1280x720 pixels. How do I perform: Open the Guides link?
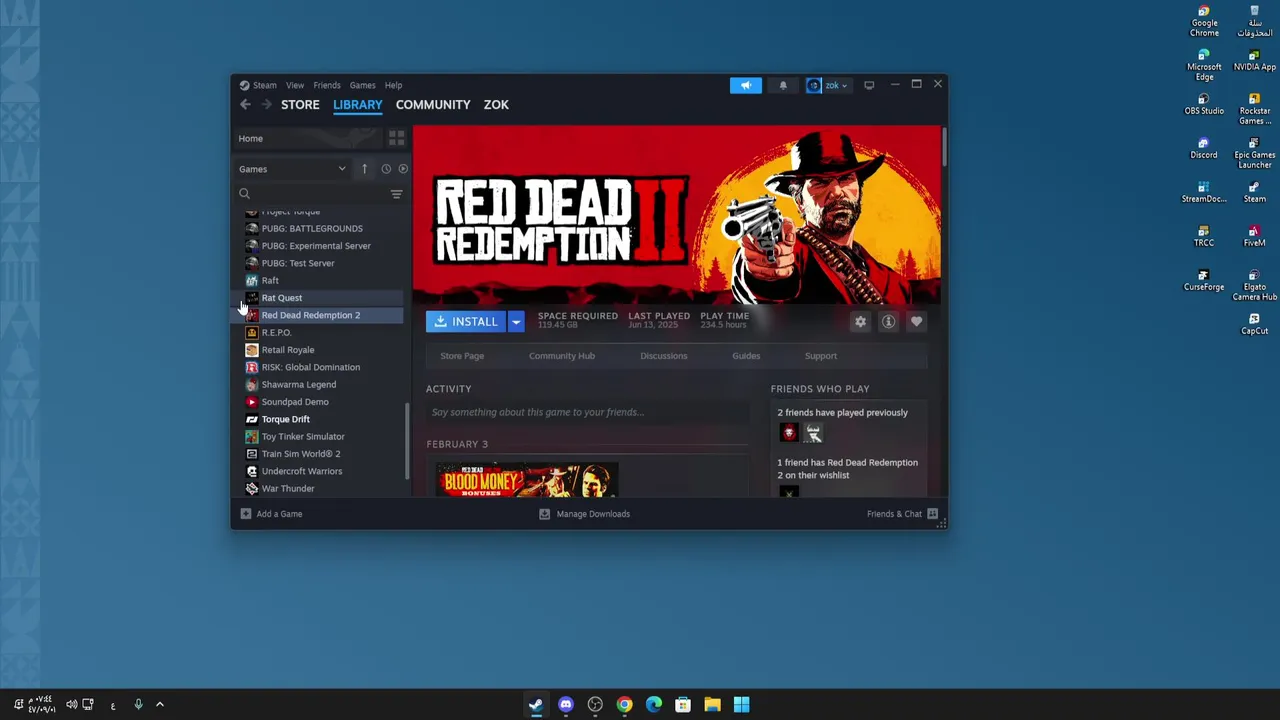(x=746, y=356)
